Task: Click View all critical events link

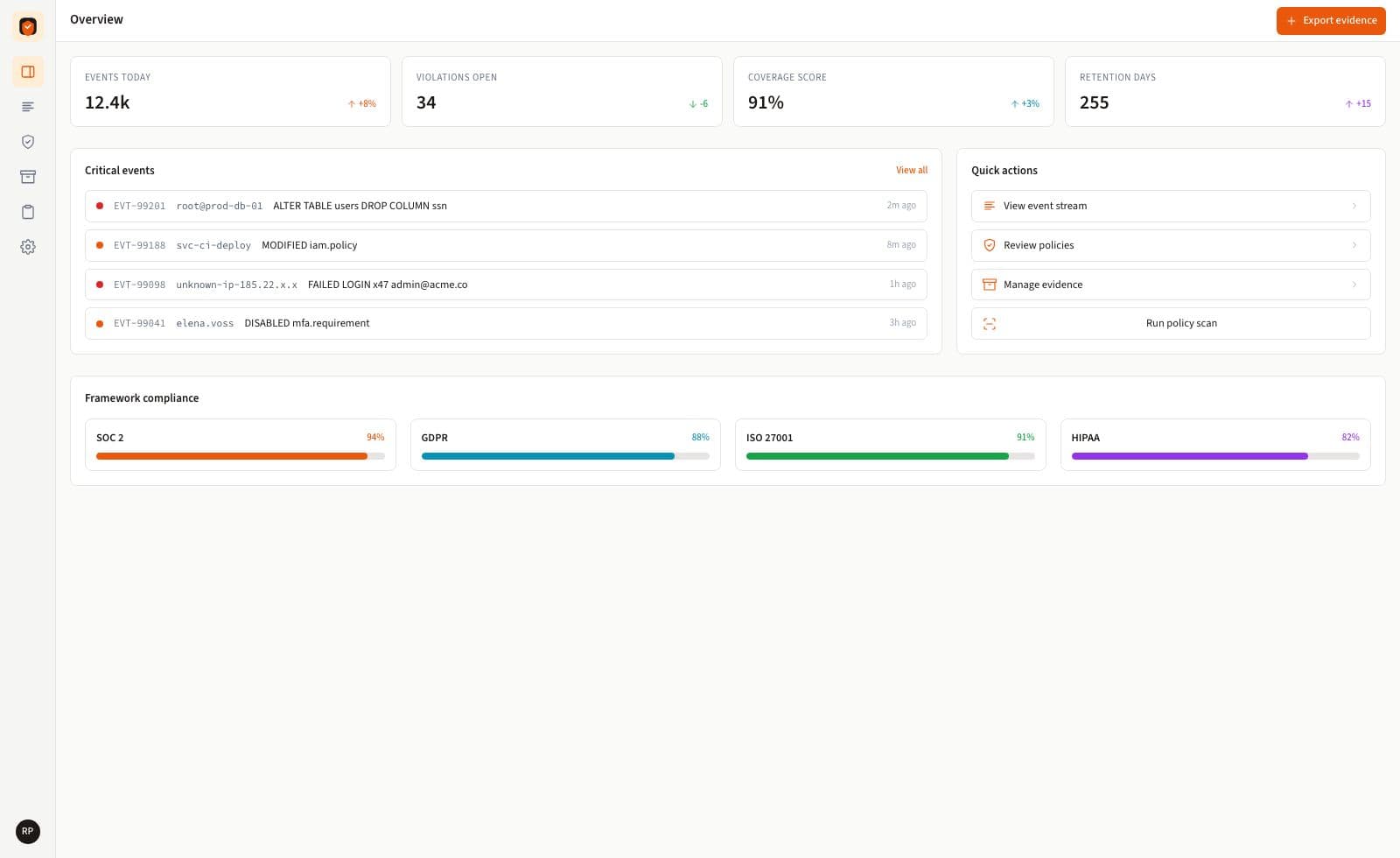Action: pos(912,170)
